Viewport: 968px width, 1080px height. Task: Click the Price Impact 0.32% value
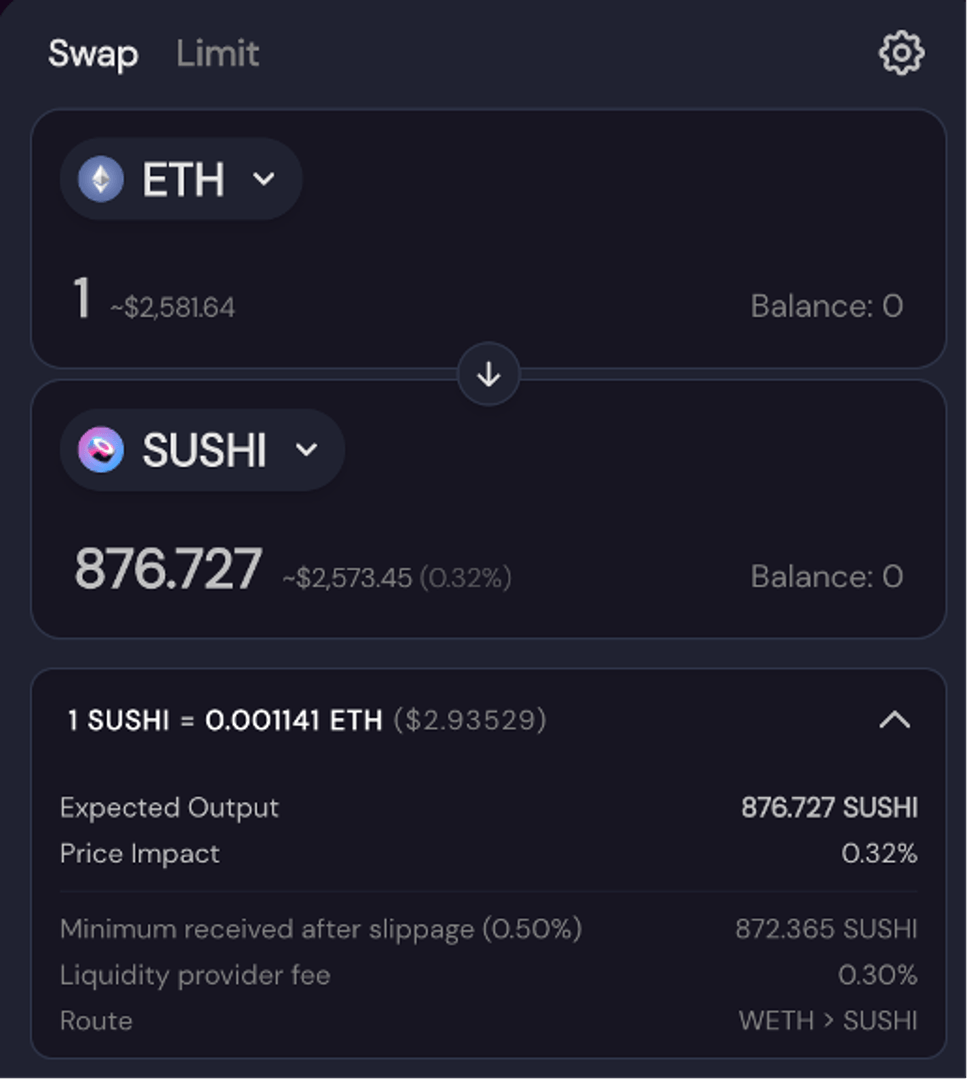coord(879,854)
